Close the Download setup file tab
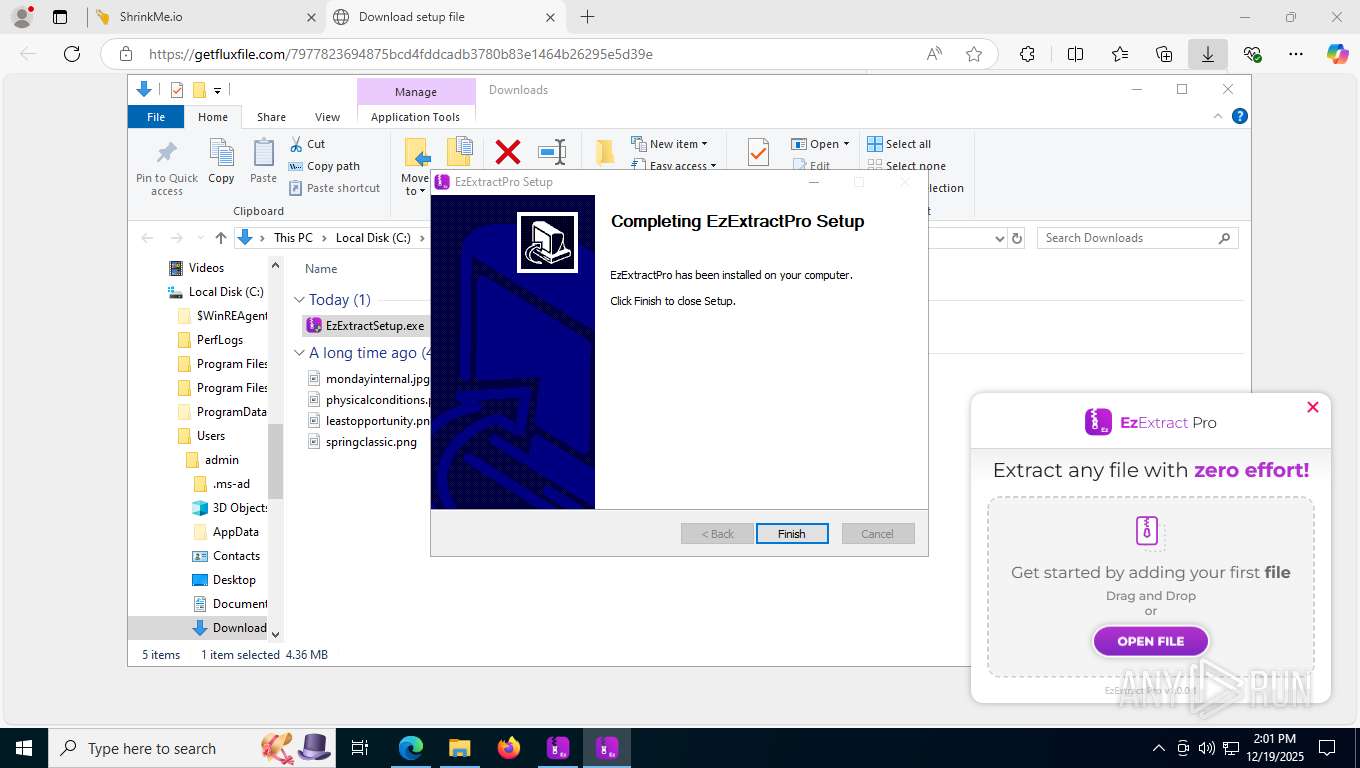This screenshot has width=1360, height=768. 551,17
